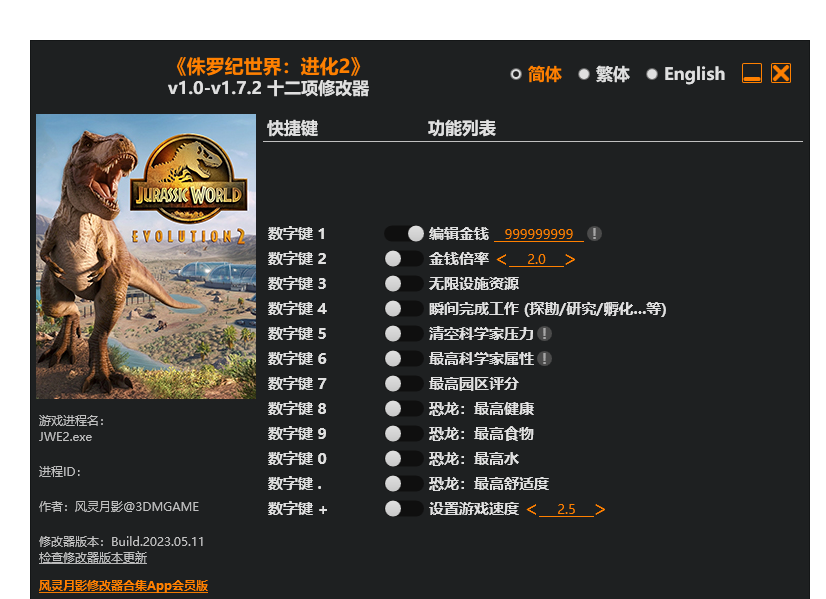The height and width of the screenshot is (599, 826).
Task: Open 检查修改器版本更新 link
Action: (x=93, y=558)
